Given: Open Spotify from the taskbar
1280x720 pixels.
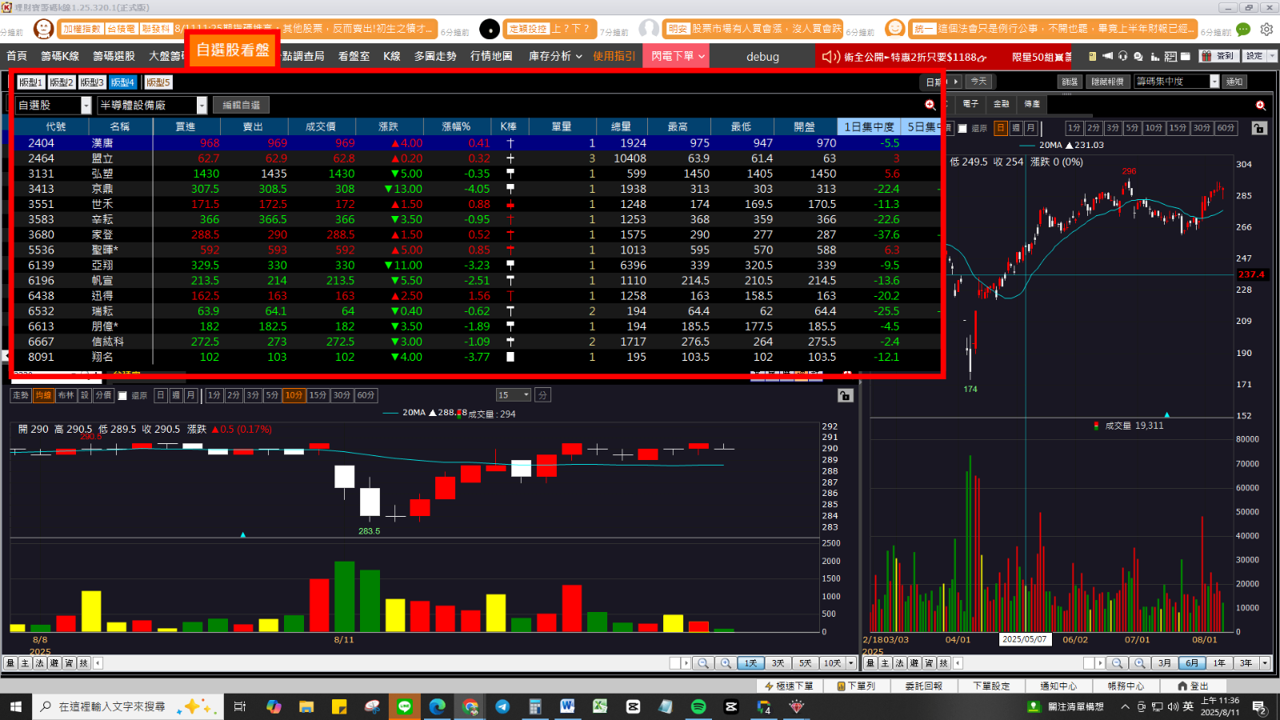Looking at the screenshot, I should tap(699, 707).
